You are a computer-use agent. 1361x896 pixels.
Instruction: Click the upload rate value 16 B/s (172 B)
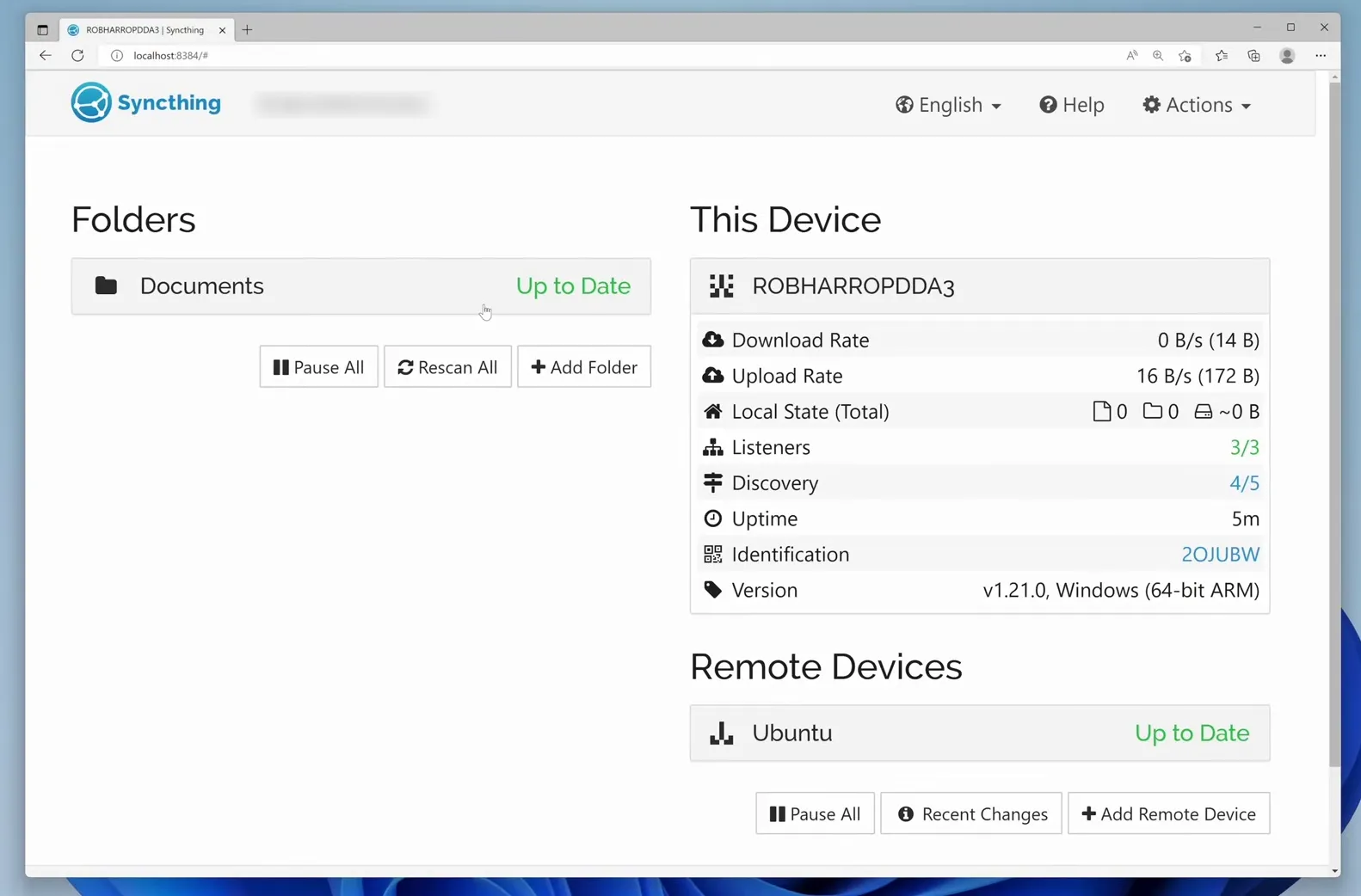(1198, 376)
